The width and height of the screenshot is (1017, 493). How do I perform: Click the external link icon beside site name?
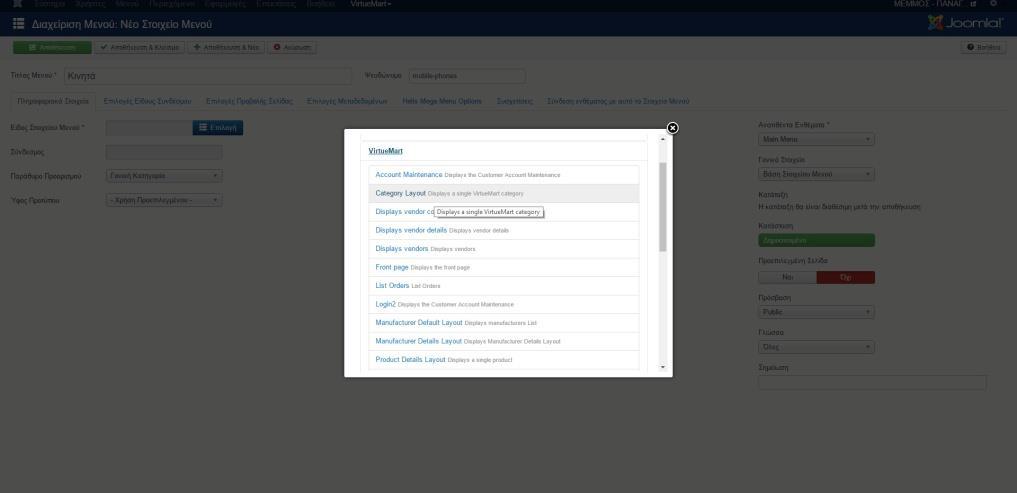973,4
